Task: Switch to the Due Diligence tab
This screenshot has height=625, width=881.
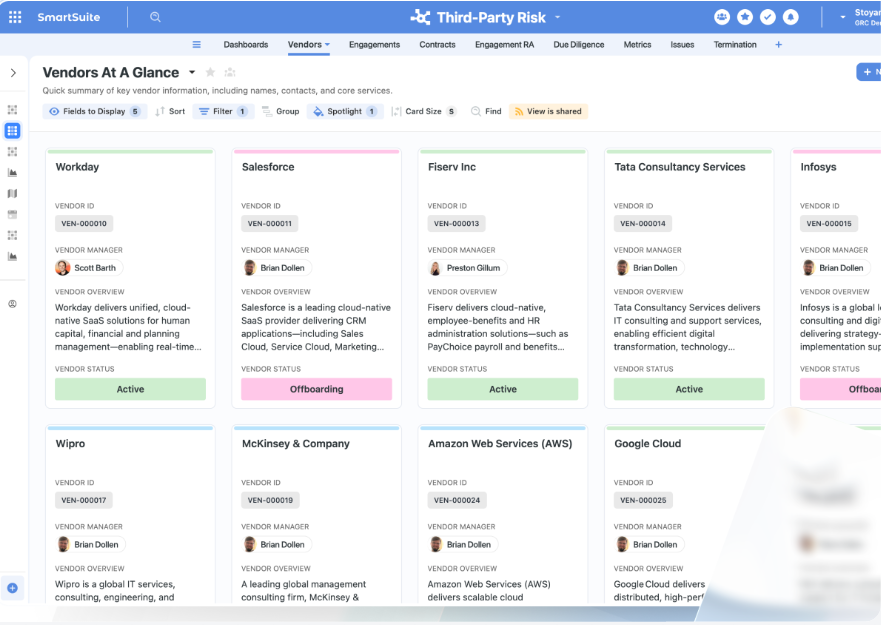Action: click(x=579, y=44)
